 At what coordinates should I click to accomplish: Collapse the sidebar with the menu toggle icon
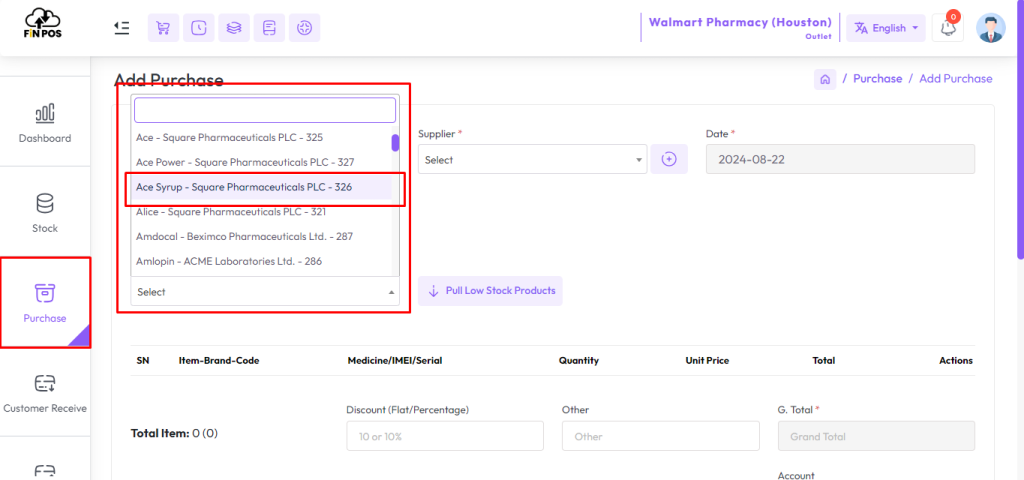[121, 27]
